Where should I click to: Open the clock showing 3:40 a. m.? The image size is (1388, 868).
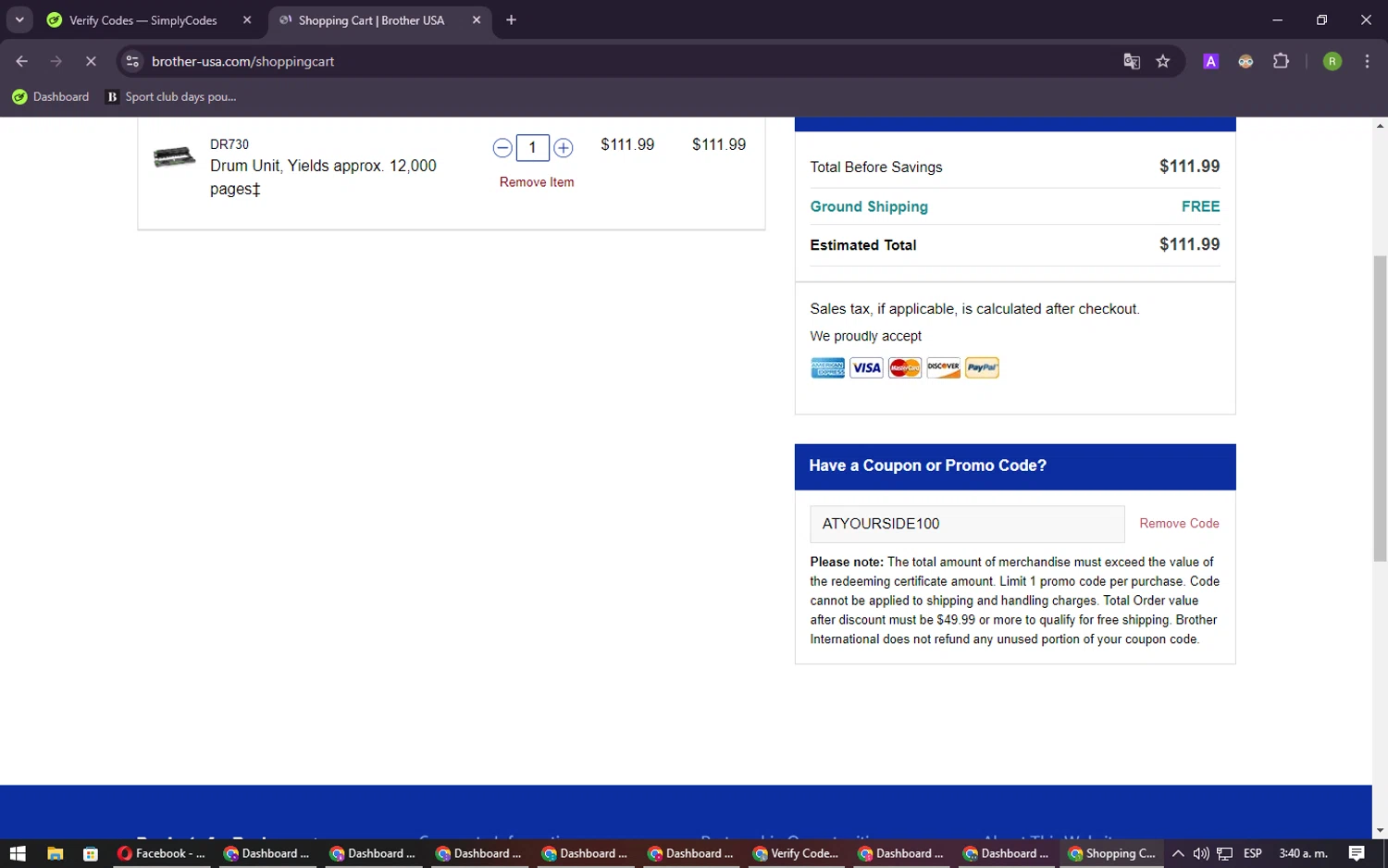[x=1303, y=853]
